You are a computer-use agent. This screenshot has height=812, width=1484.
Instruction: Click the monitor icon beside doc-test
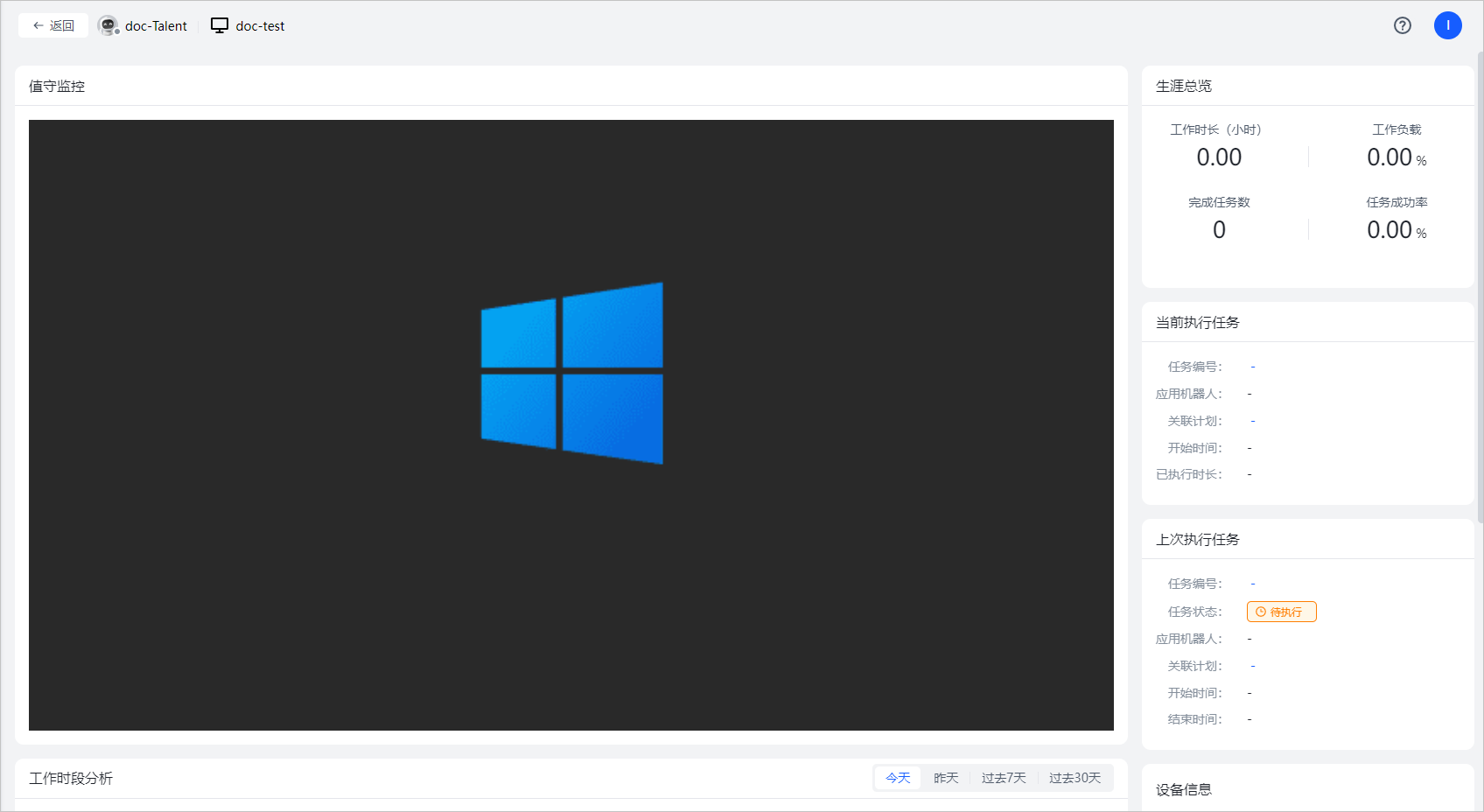point(220,26)
